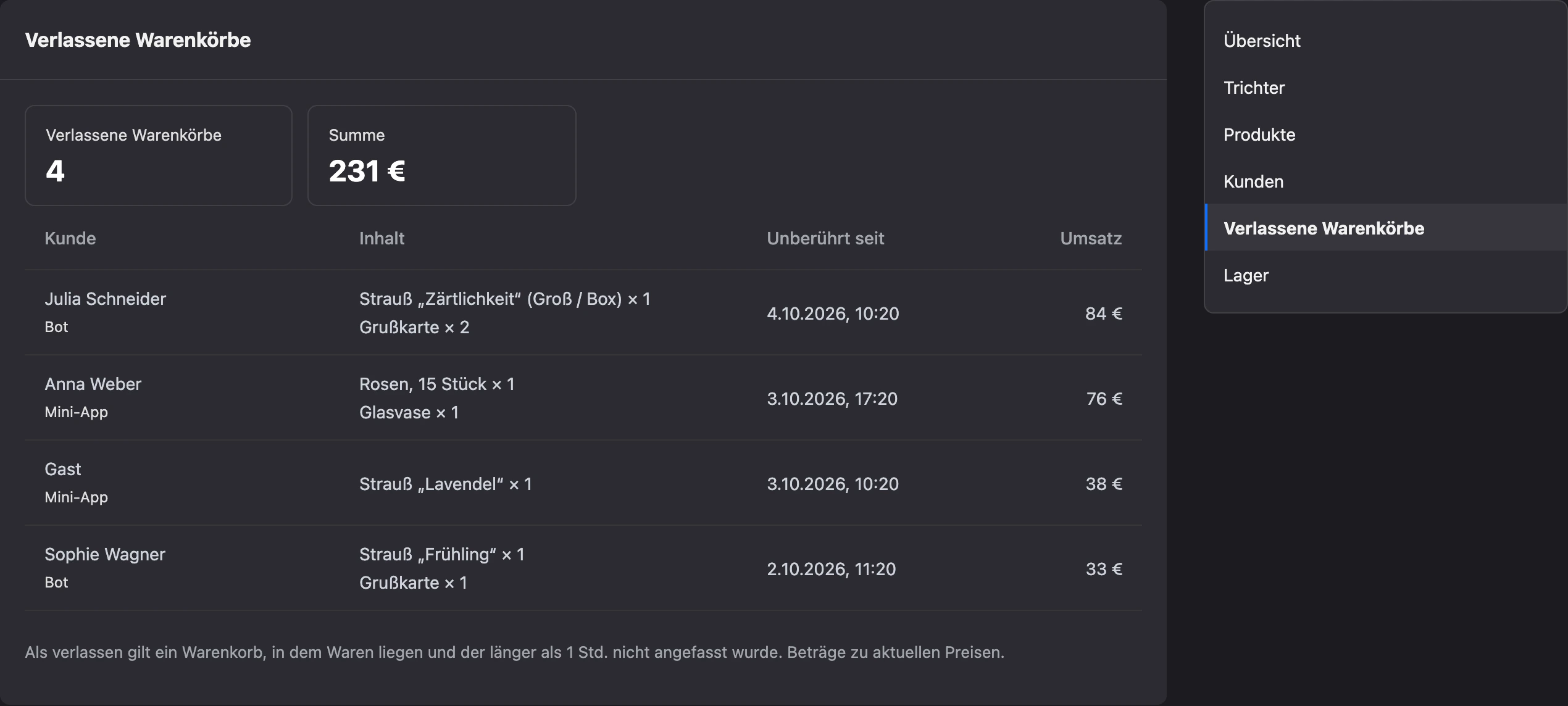Select customer Anna Weber
The height and width of the screenshot is (706, 1568).
pyautogui.click(x=93, y=384)
